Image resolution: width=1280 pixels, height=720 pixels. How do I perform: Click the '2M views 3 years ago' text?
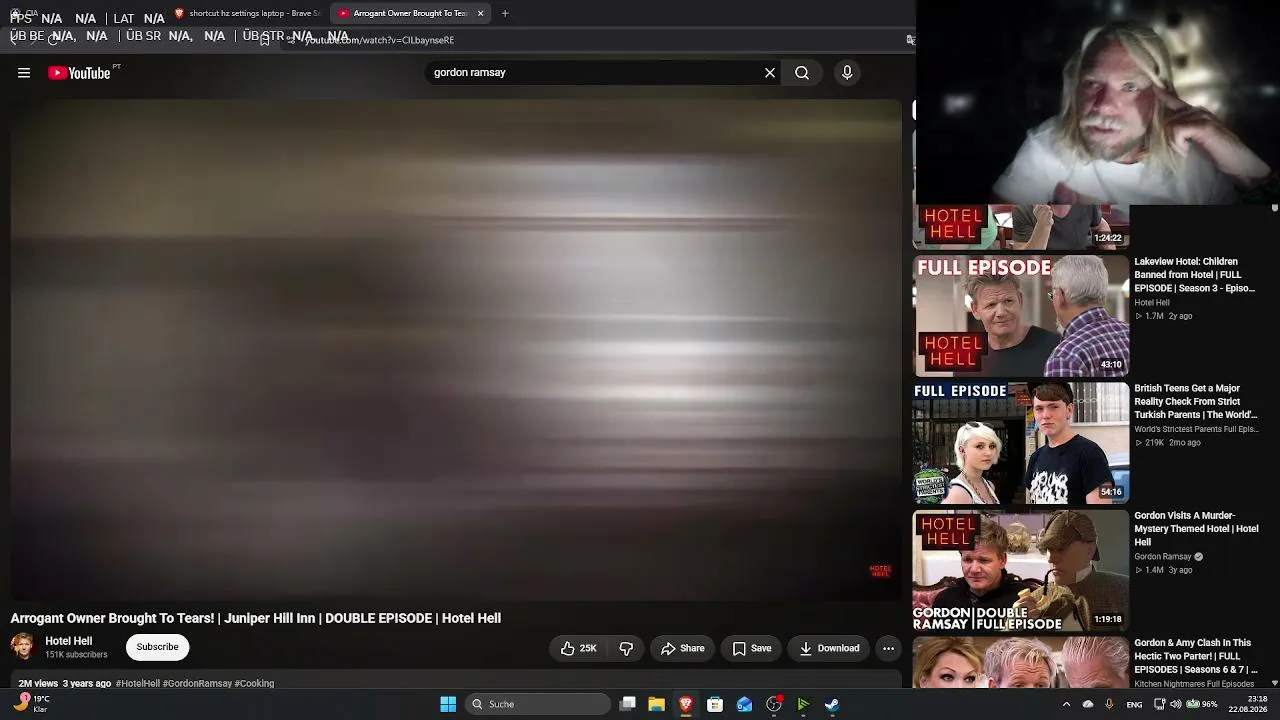[65, 684]
